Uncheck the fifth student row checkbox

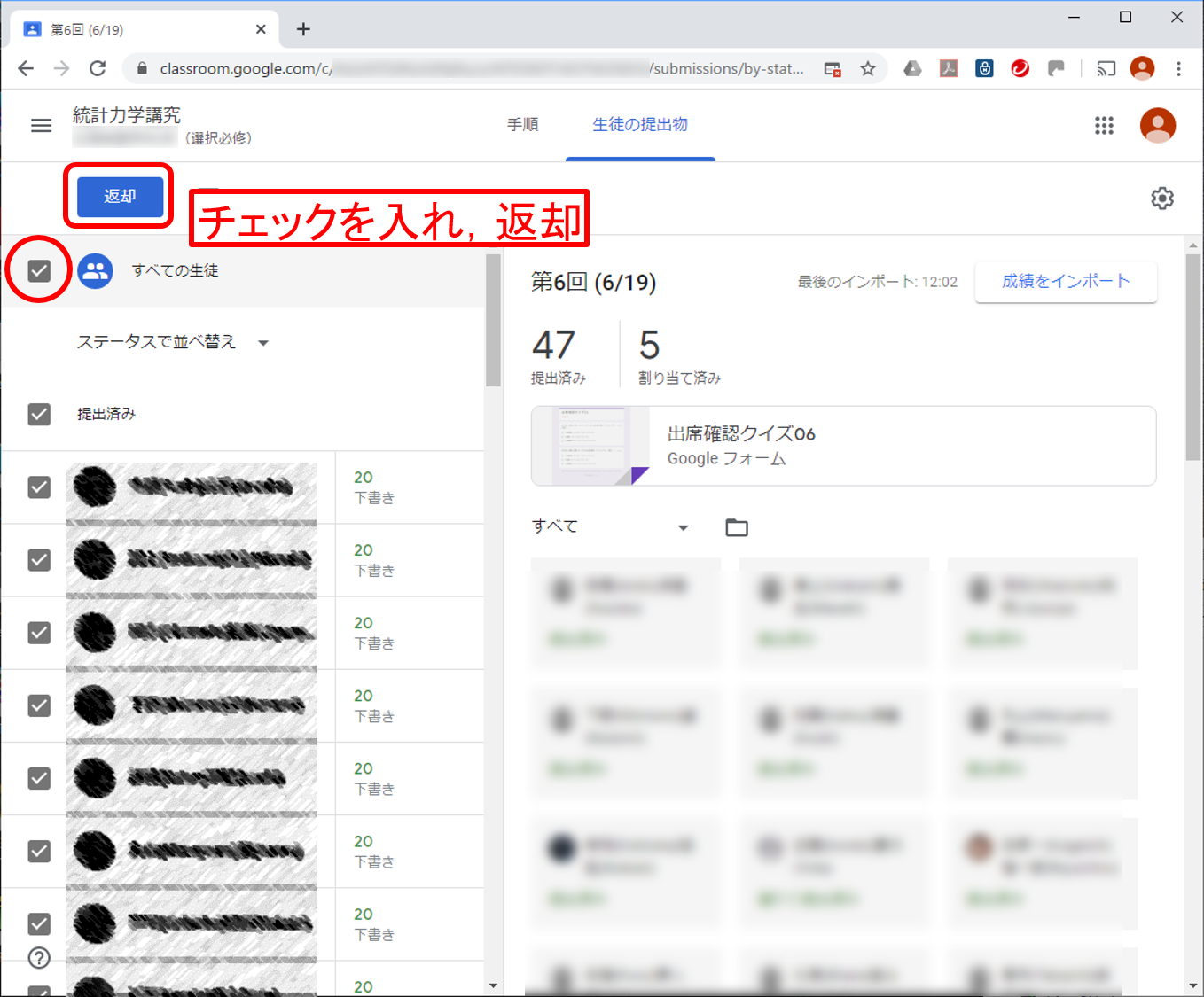click(x=39, y=778)
